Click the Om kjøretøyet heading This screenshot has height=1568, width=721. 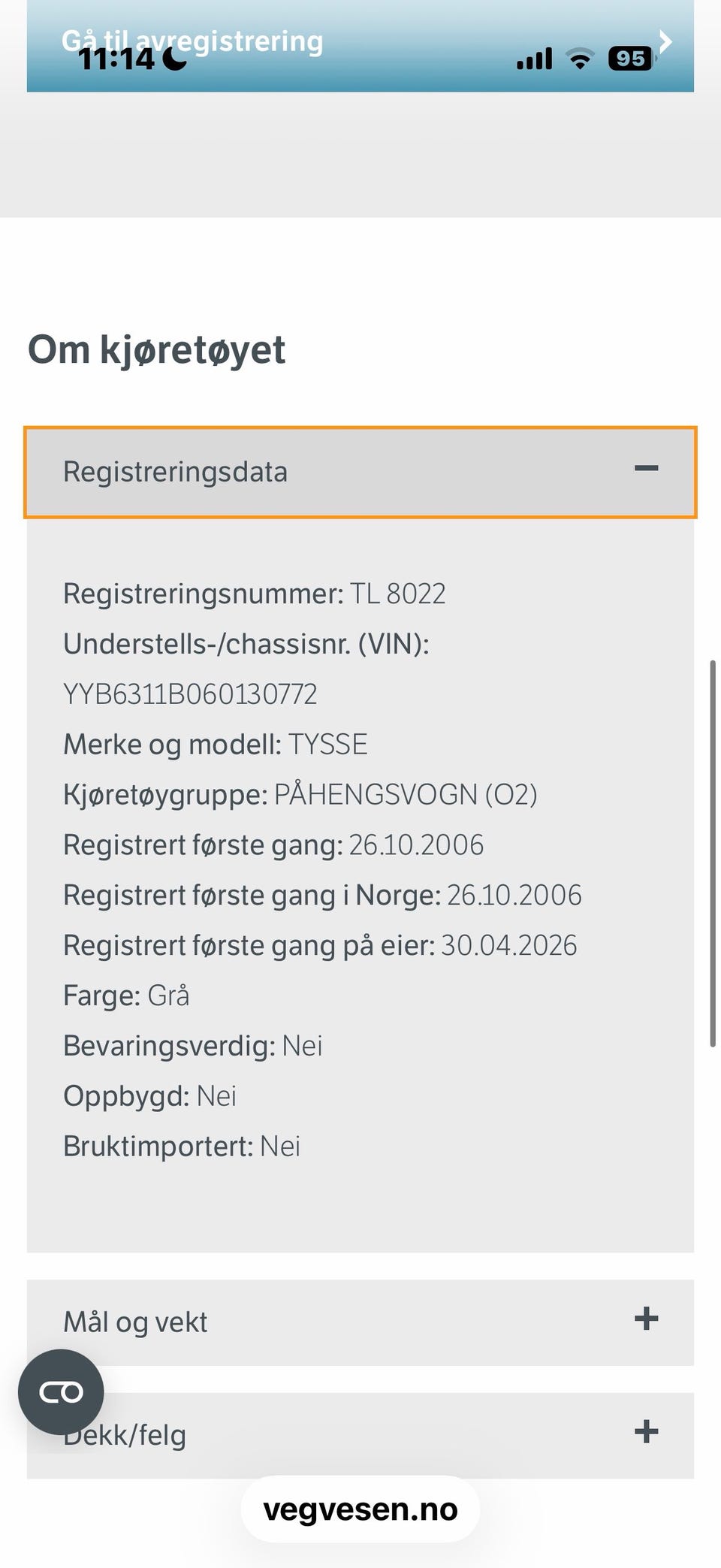click(x=156, y=350)
